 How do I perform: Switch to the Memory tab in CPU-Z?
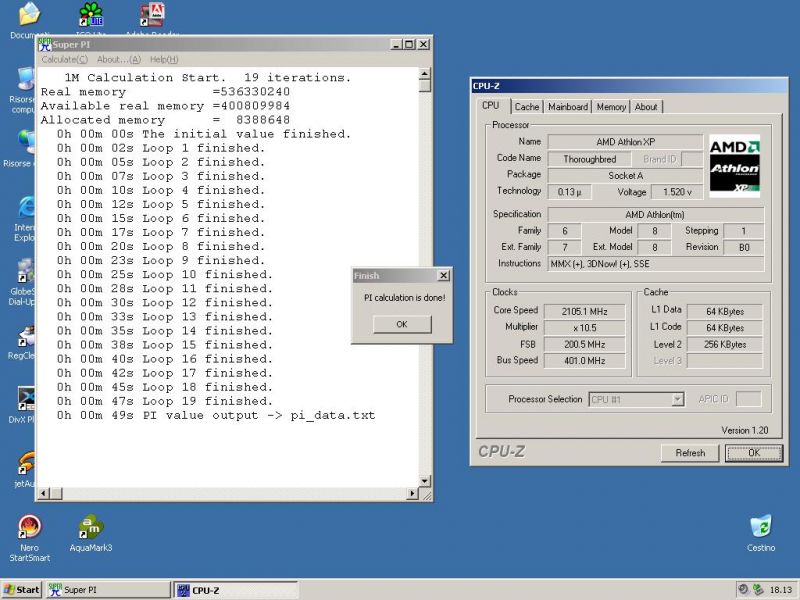pos(611,107)
